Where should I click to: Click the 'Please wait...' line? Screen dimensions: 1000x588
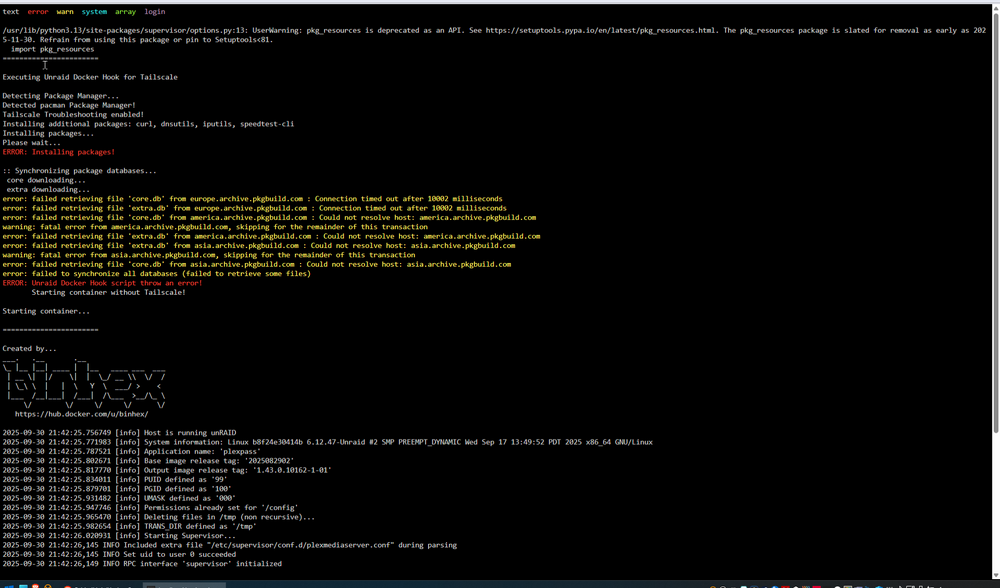[x=31, y=143]
